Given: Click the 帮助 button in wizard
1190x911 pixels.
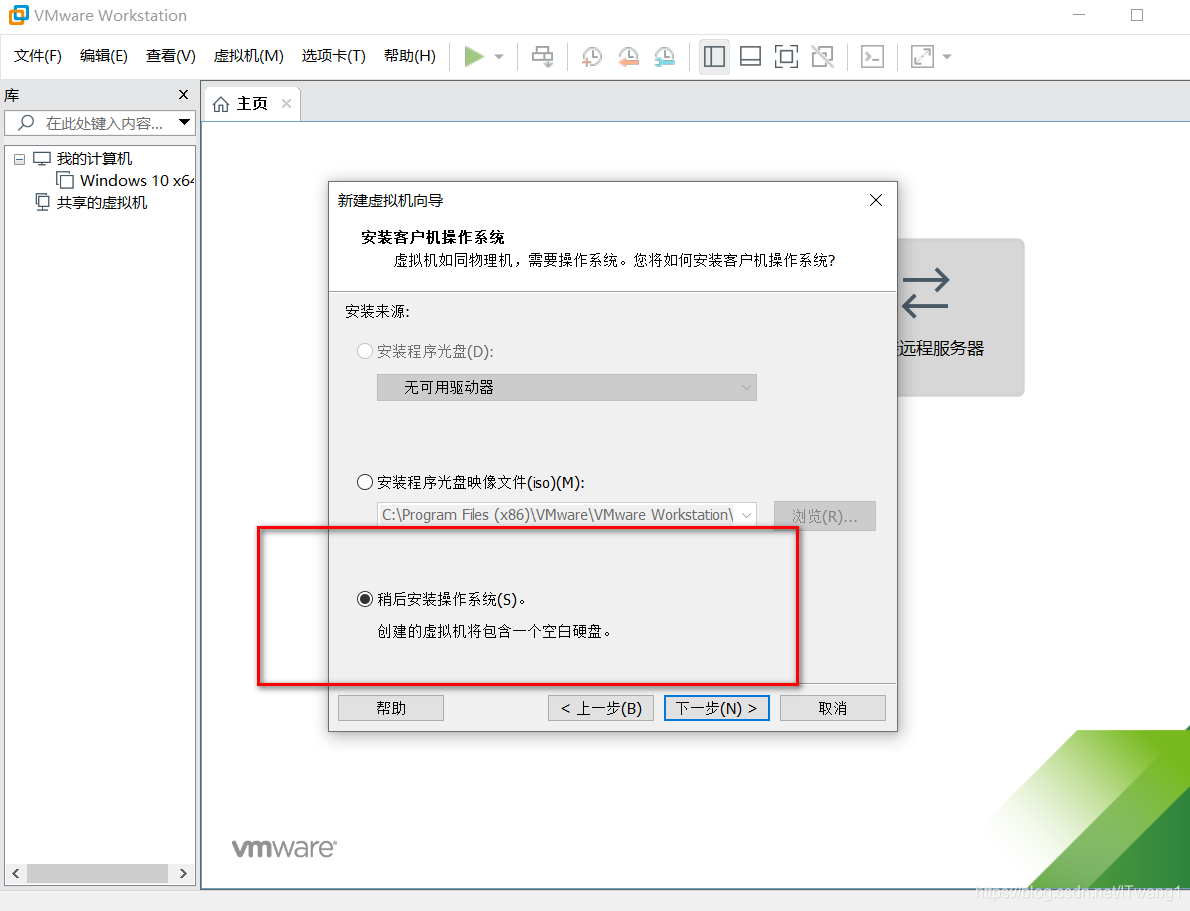Looking at the screenshot, I should pyautogui.click(x=391, y=708).
